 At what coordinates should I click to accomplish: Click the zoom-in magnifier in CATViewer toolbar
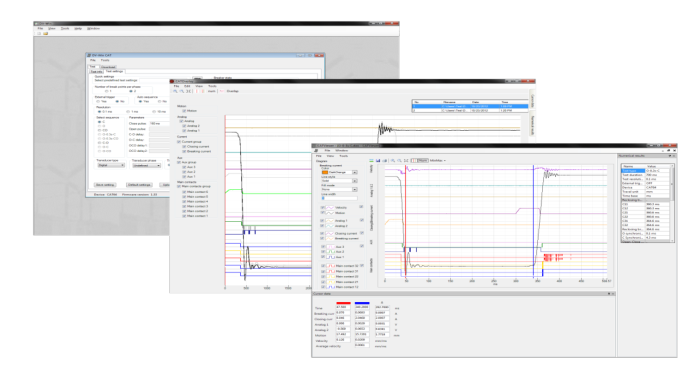(393, 160)
